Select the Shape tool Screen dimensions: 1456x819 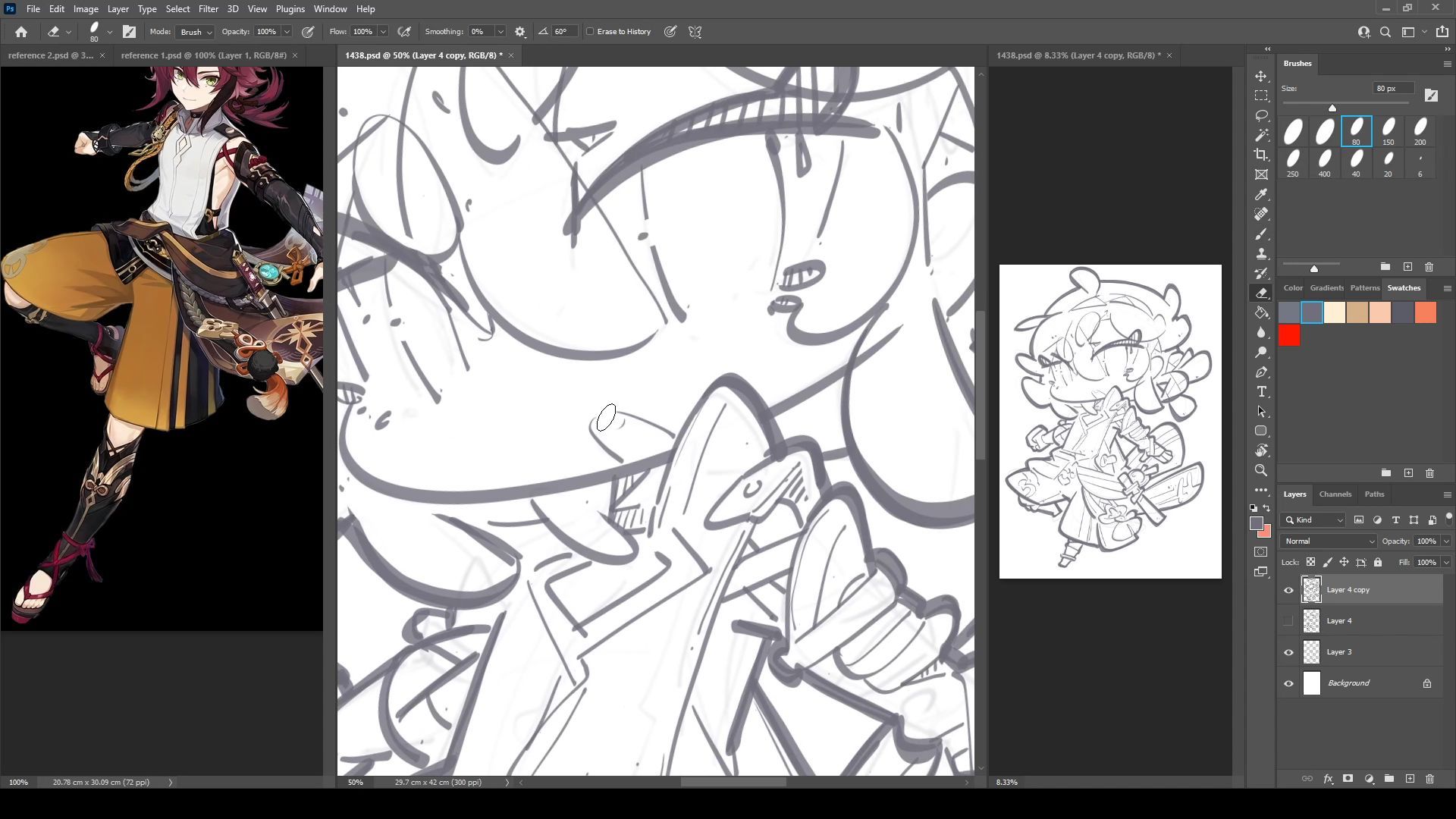click(x=1261, y=431)
